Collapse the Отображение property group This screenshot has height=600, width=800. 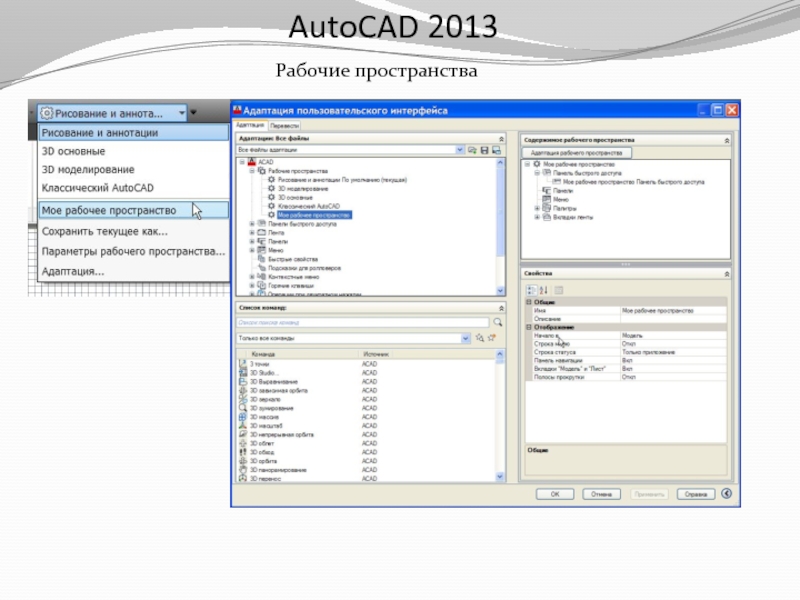pos(529,327)
